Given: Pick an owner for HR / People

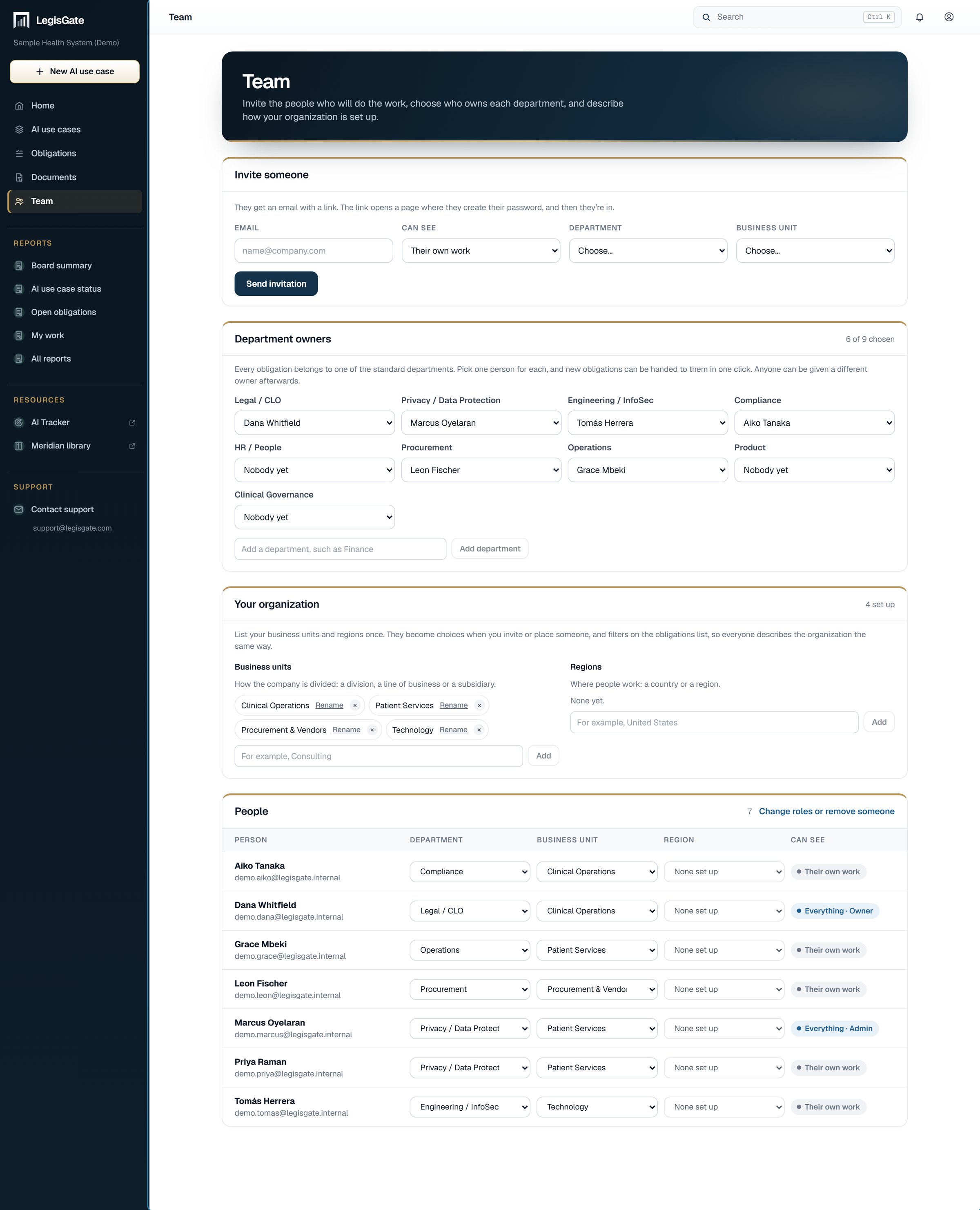Looking at the screenshot, I should (x=314, y=470).
